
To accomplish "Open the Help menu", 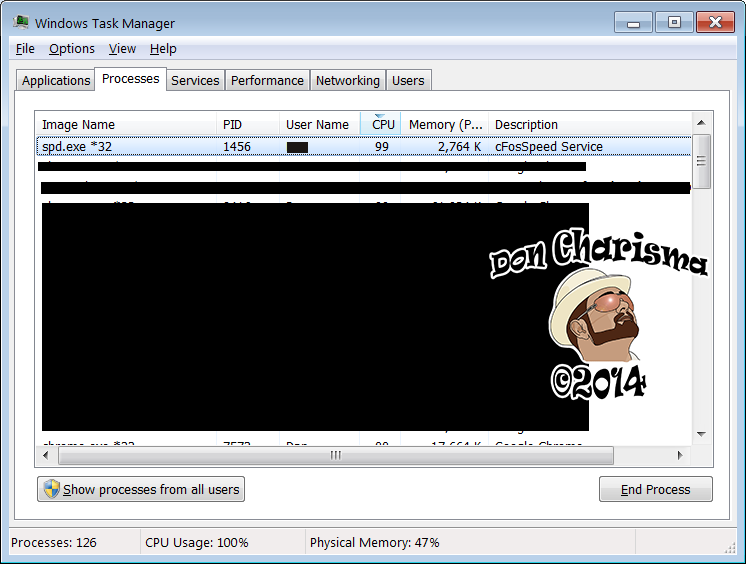I will coord(163,48).
